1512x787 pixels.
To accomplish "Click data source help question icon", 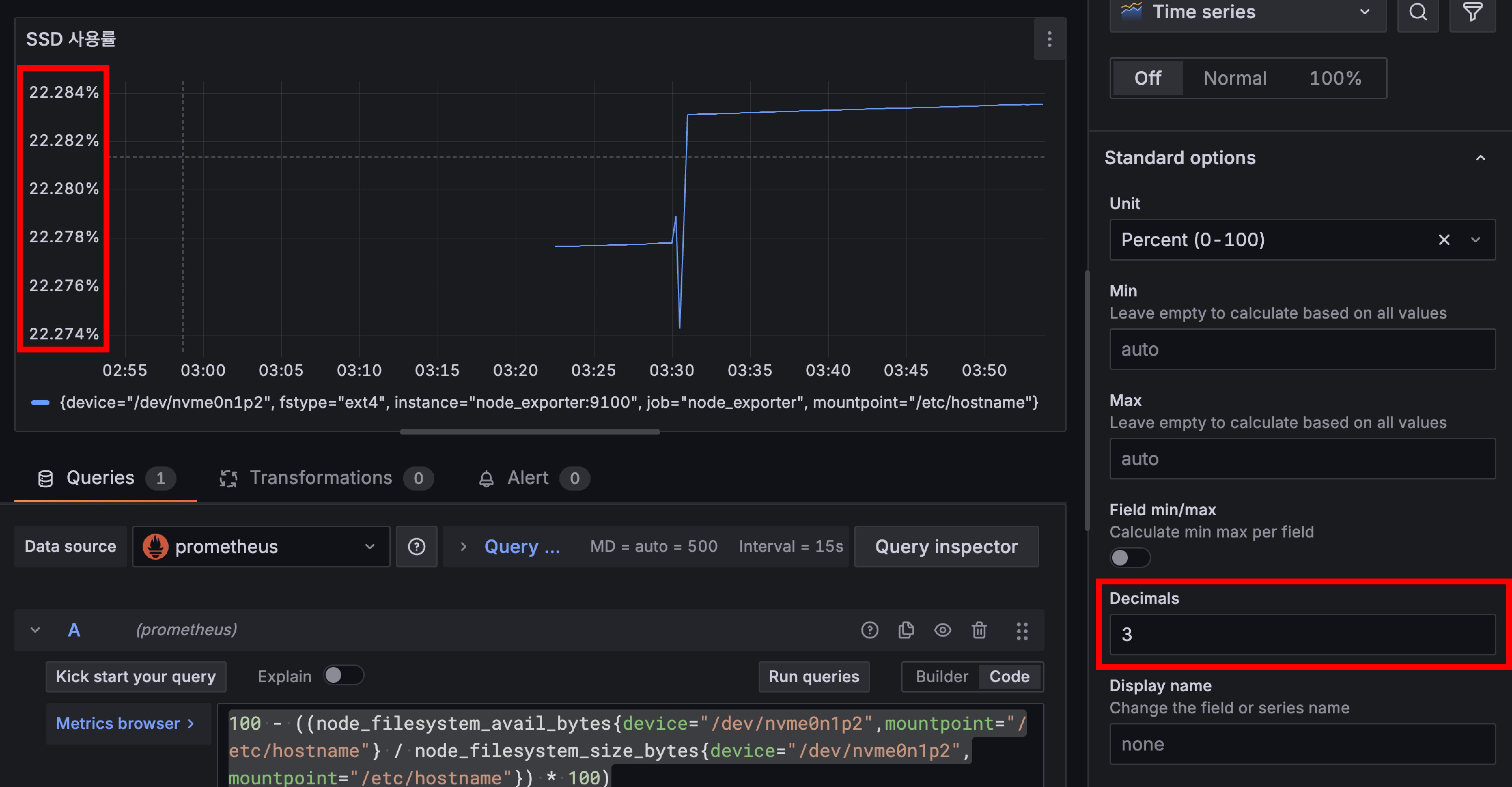I will [x=416, y=547].
